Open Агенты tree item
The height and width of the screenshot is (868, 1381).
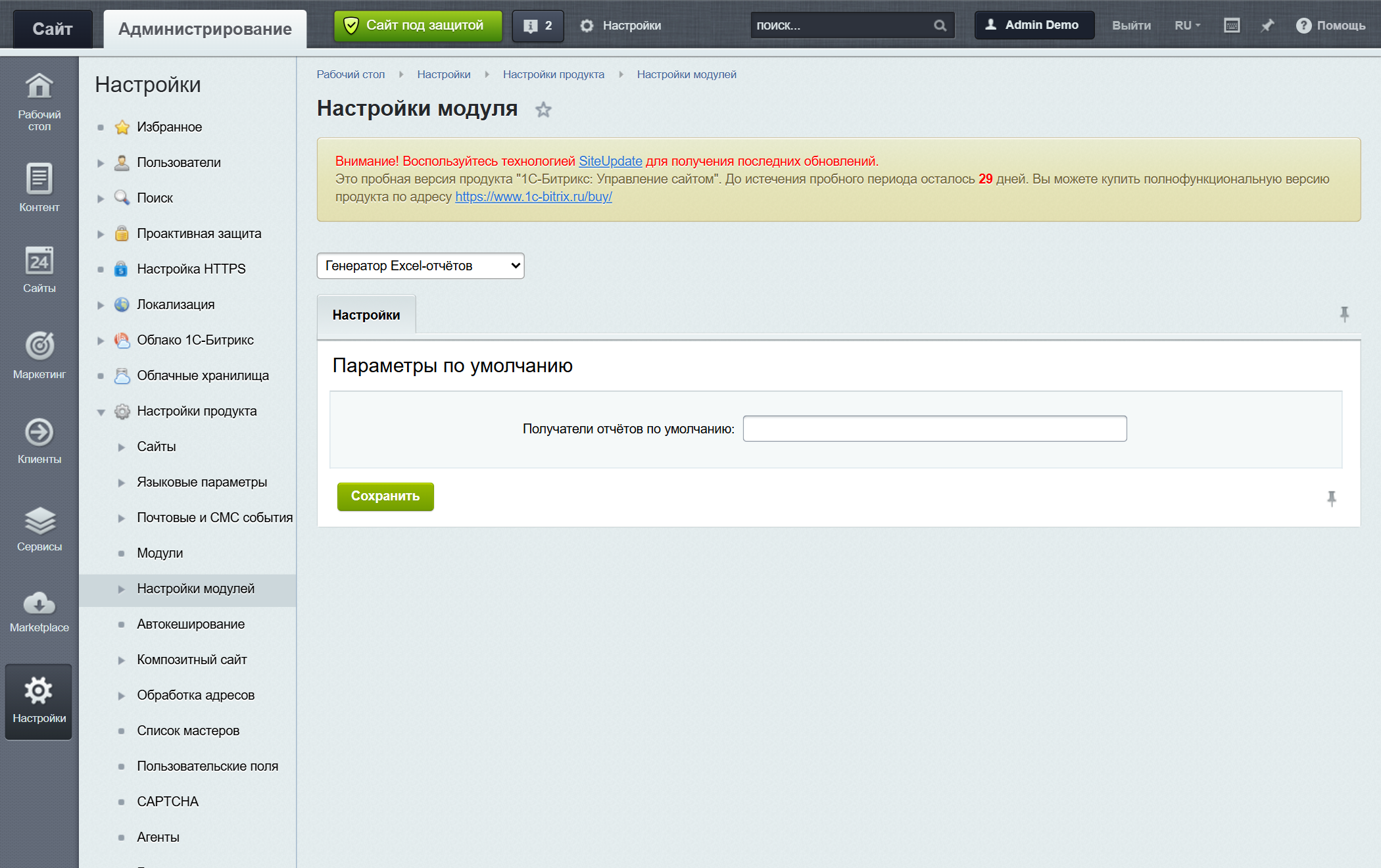point(158,837)
